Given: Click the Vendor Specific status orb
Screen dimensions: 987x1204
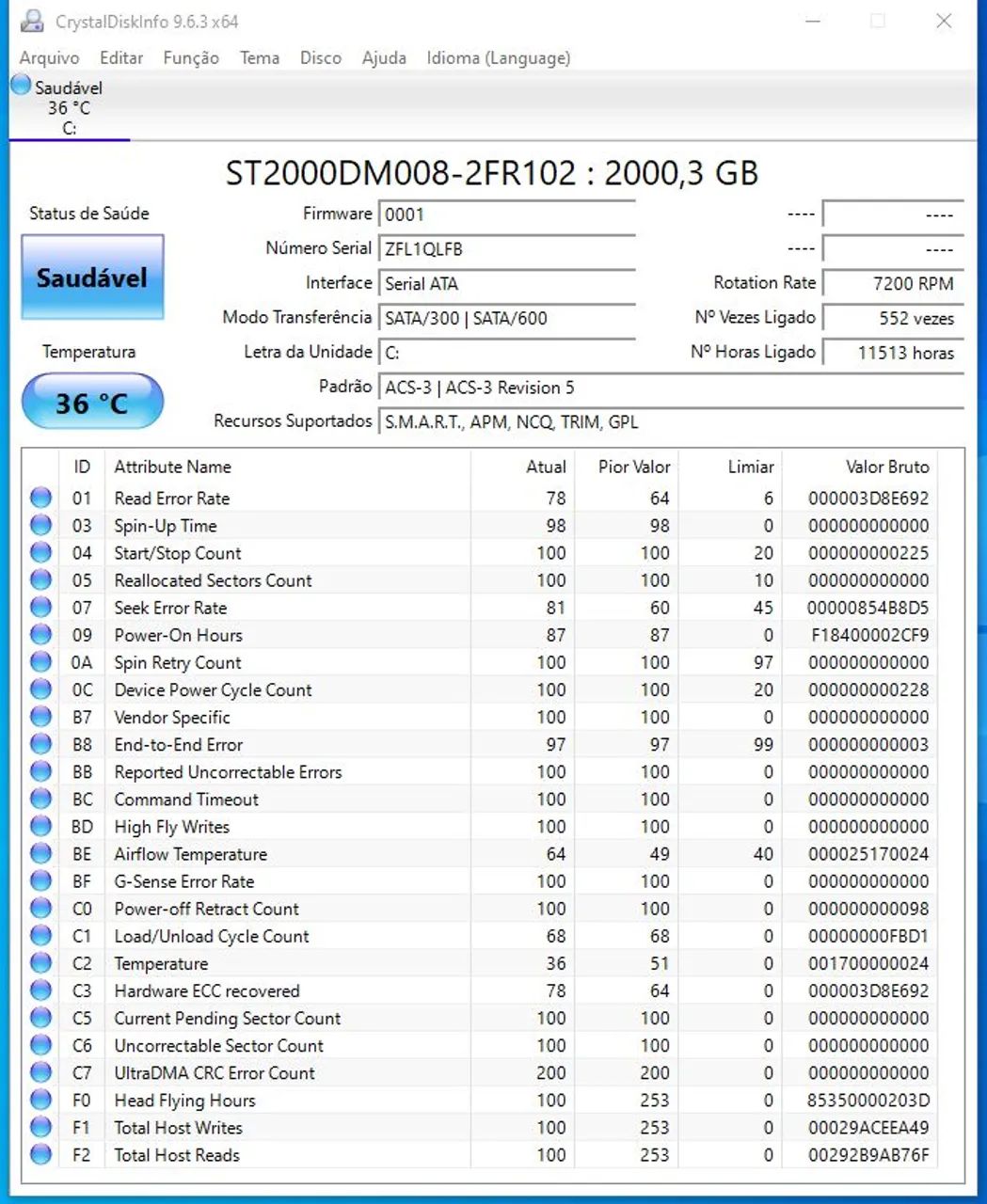Looking at the screenshot, I should pos(41,716).
